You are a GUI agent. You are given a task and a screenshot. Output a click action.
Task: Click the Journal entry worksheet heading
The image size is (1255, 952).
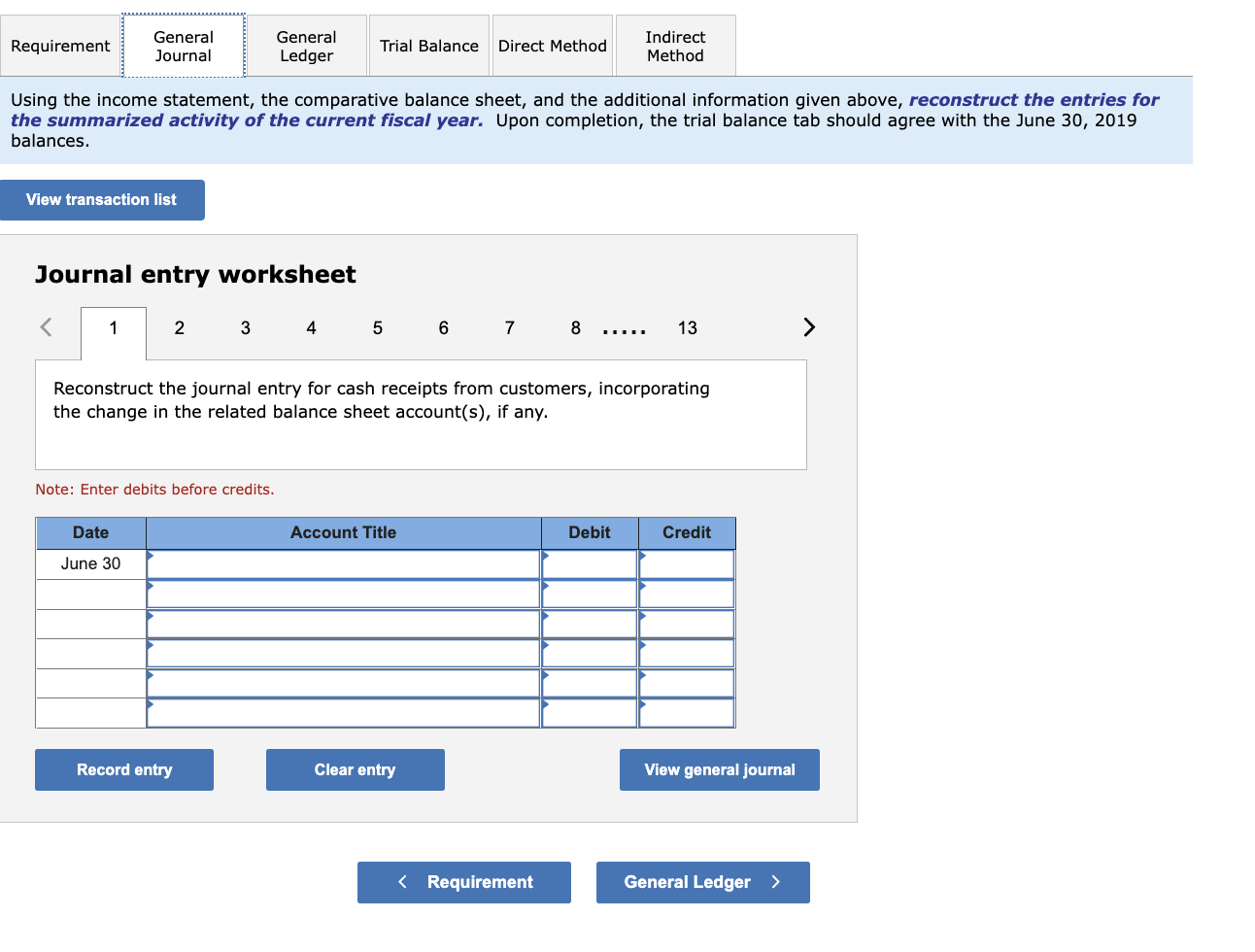[x=195, y=275]
